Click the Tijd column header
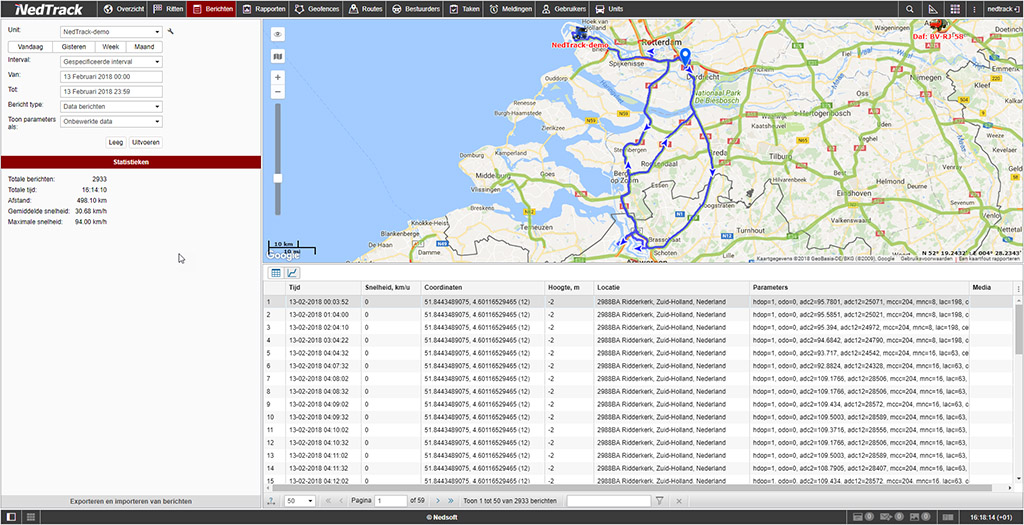 (x=323, y=287)
